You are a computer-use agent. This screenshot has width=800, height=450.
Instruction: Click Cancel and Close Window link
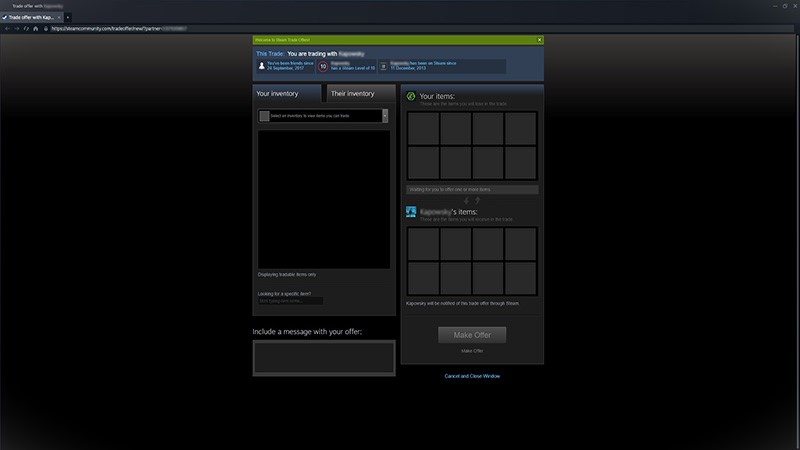coord(472,376)
